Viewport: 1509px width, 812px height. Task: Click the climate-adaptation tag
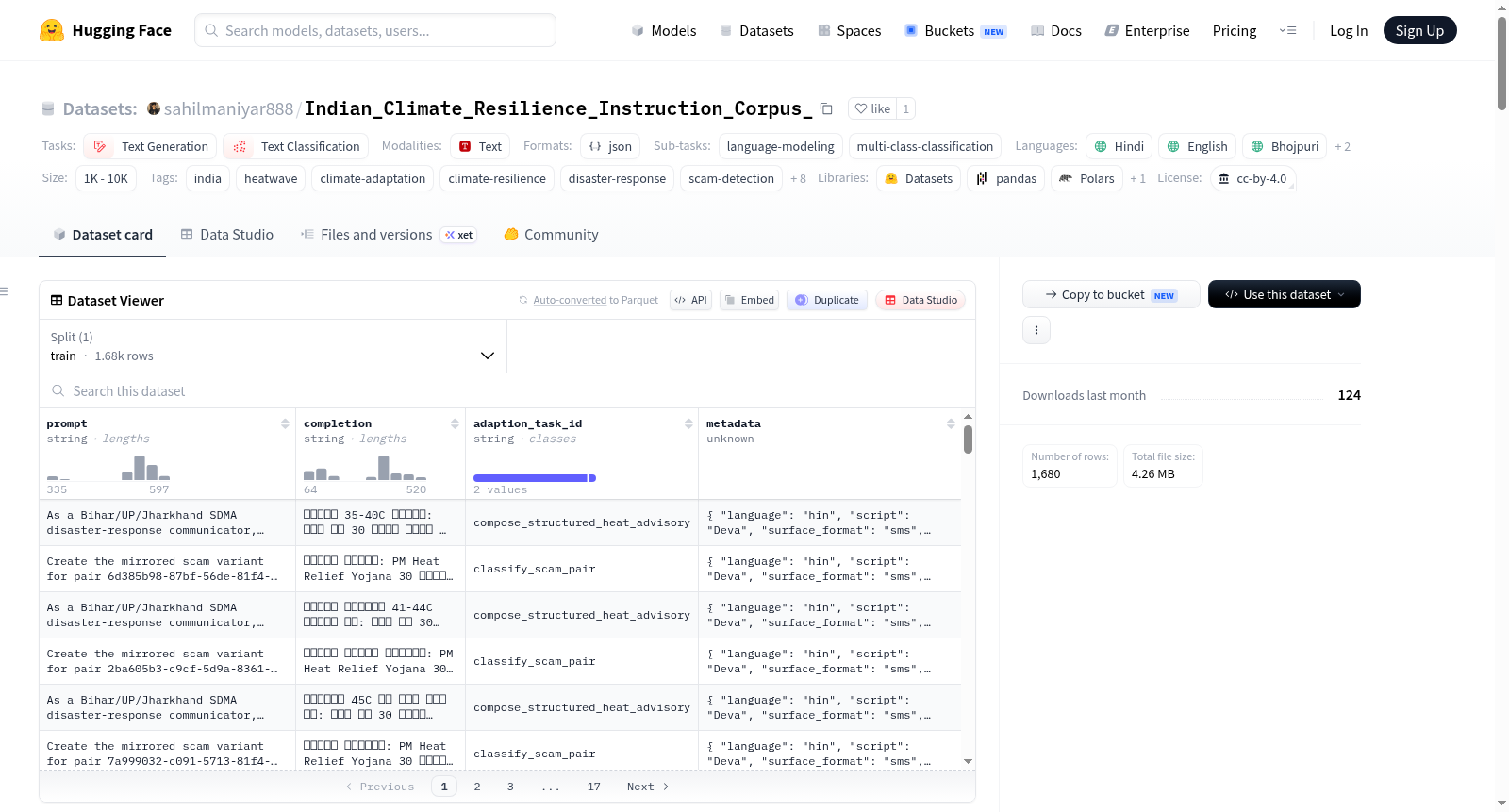(x=373, y=178)
